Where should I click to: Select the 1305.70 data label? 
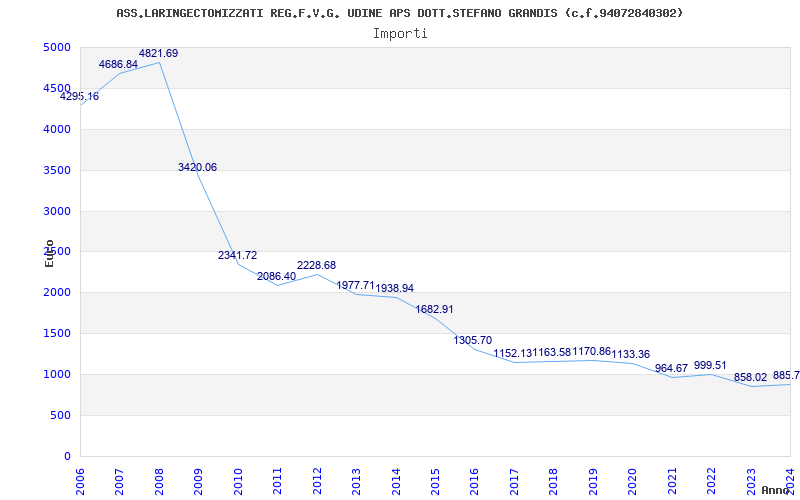(473, 340)
